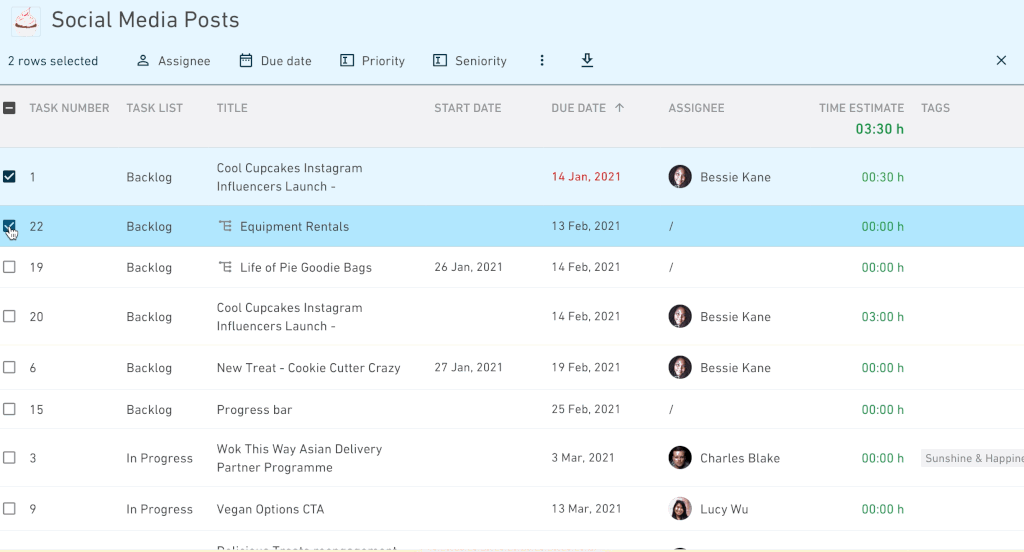Select the checkbox for task 19
Screen dimensions: 1024x552
pos(9,267)
